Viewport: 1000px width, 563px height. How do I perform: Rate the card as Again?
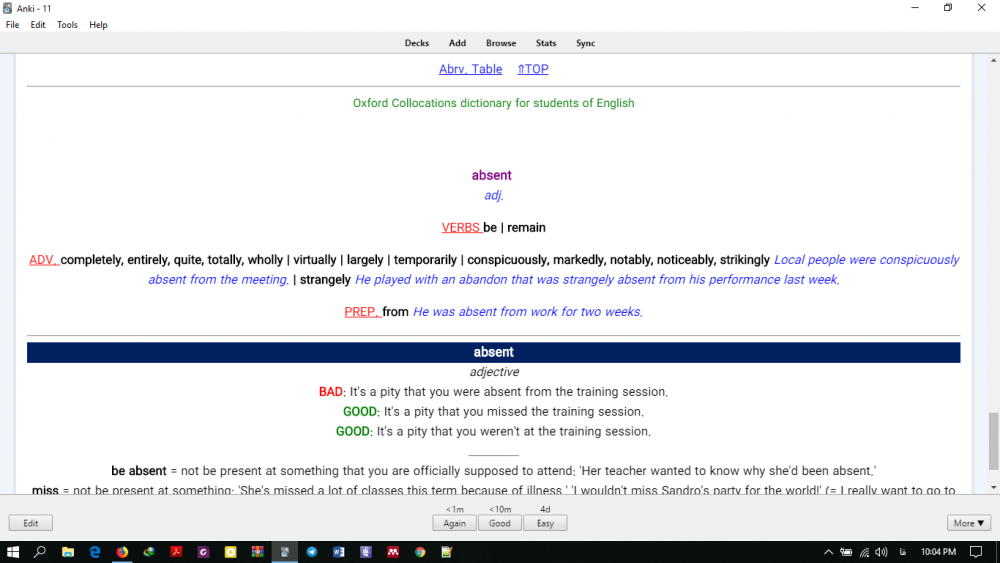point(455,523)
